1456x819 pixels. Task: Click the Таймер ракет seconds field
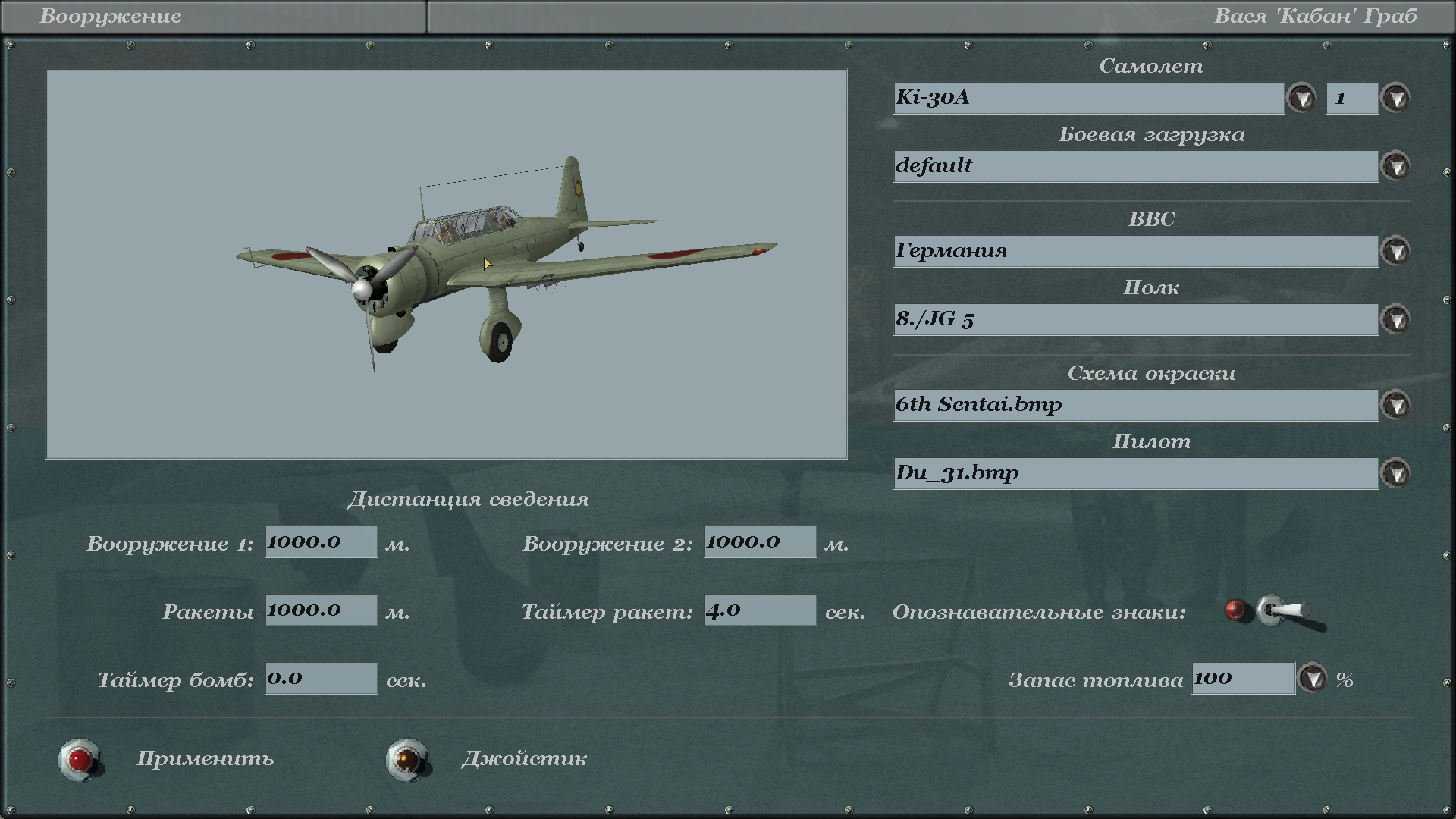(760, 610)
